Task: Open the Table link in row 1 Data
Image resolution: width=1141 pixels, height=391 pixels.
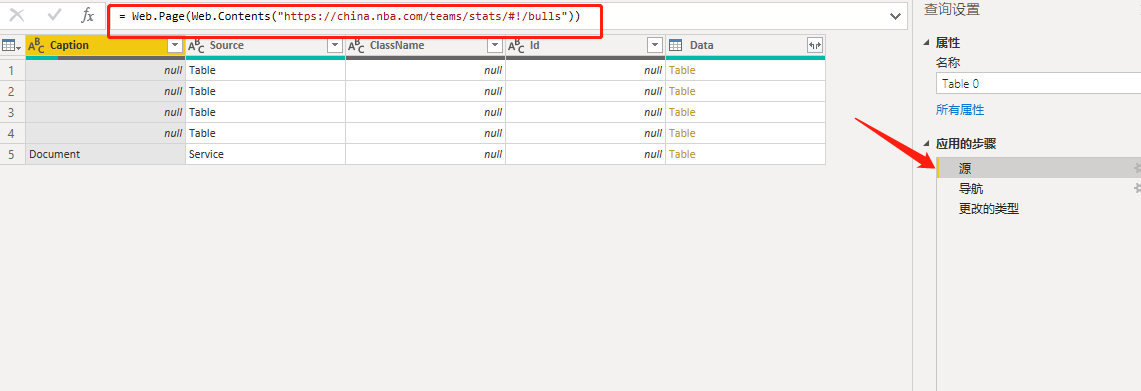Action: [682, 71]
